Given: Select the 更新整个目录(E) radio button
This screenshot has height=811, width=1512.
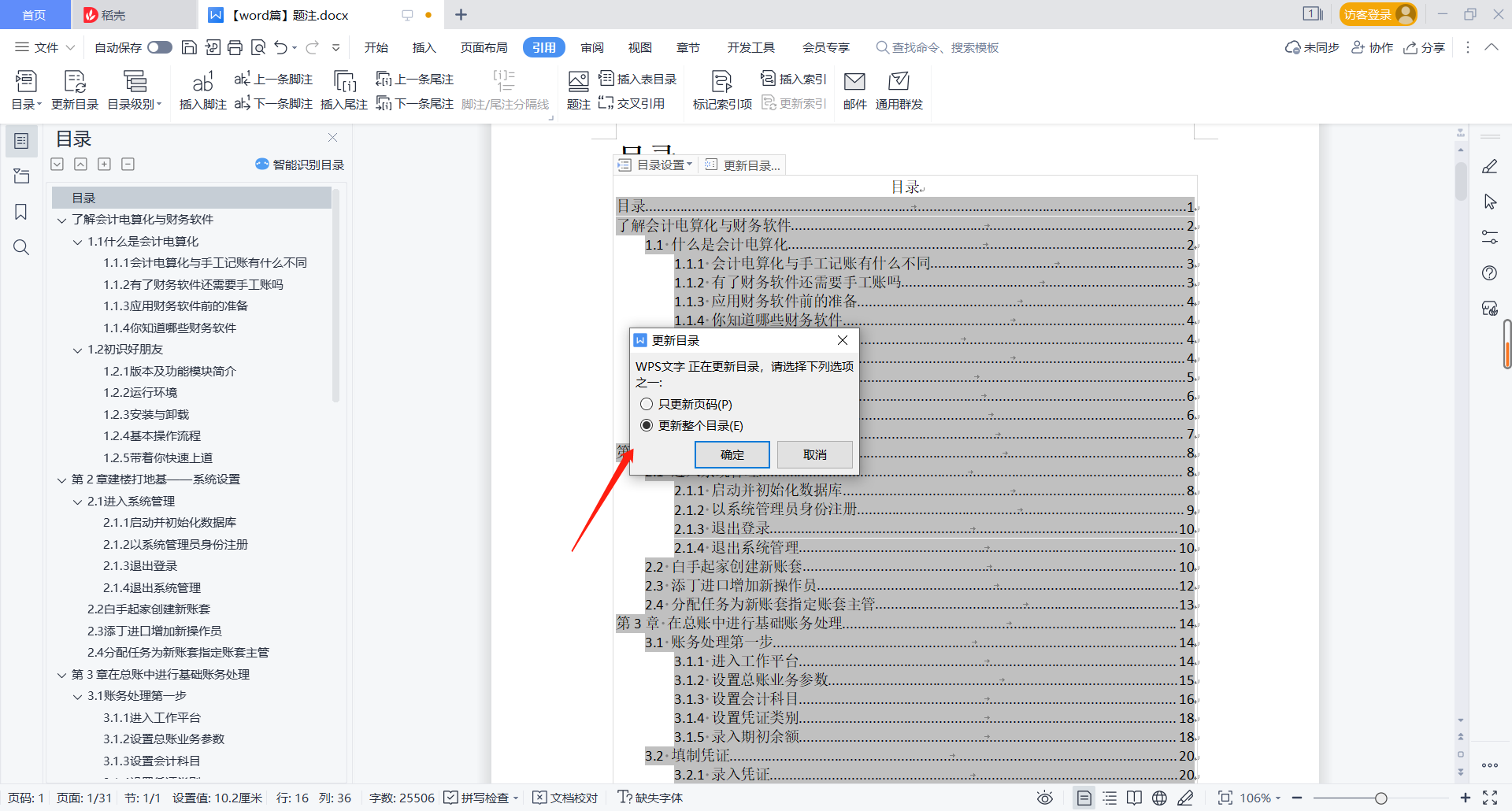Looking at the screenshot, I should coord(647,425).
